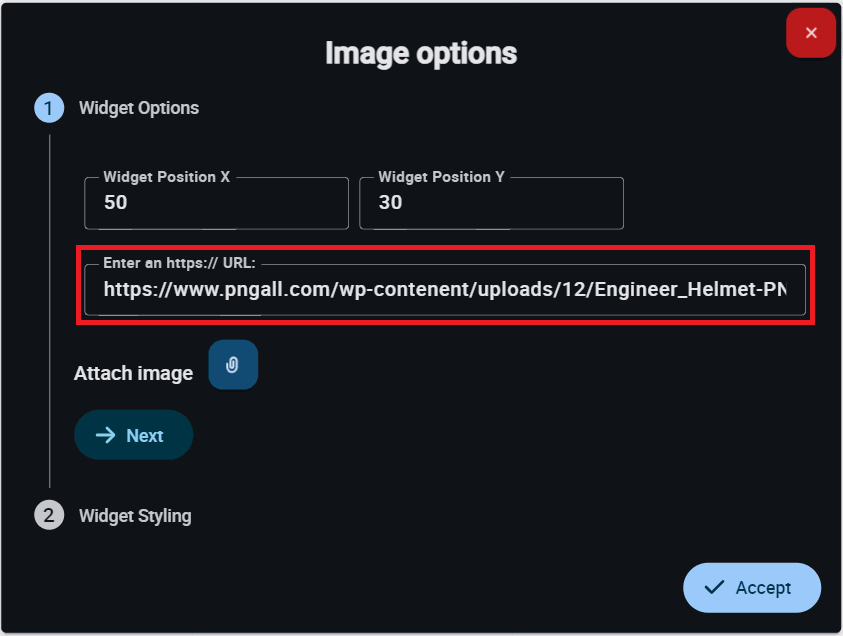Viewport: 843px width, 636px height.
Task: Focus the Widget Position Y field
Action: click(x=491, y=203)
